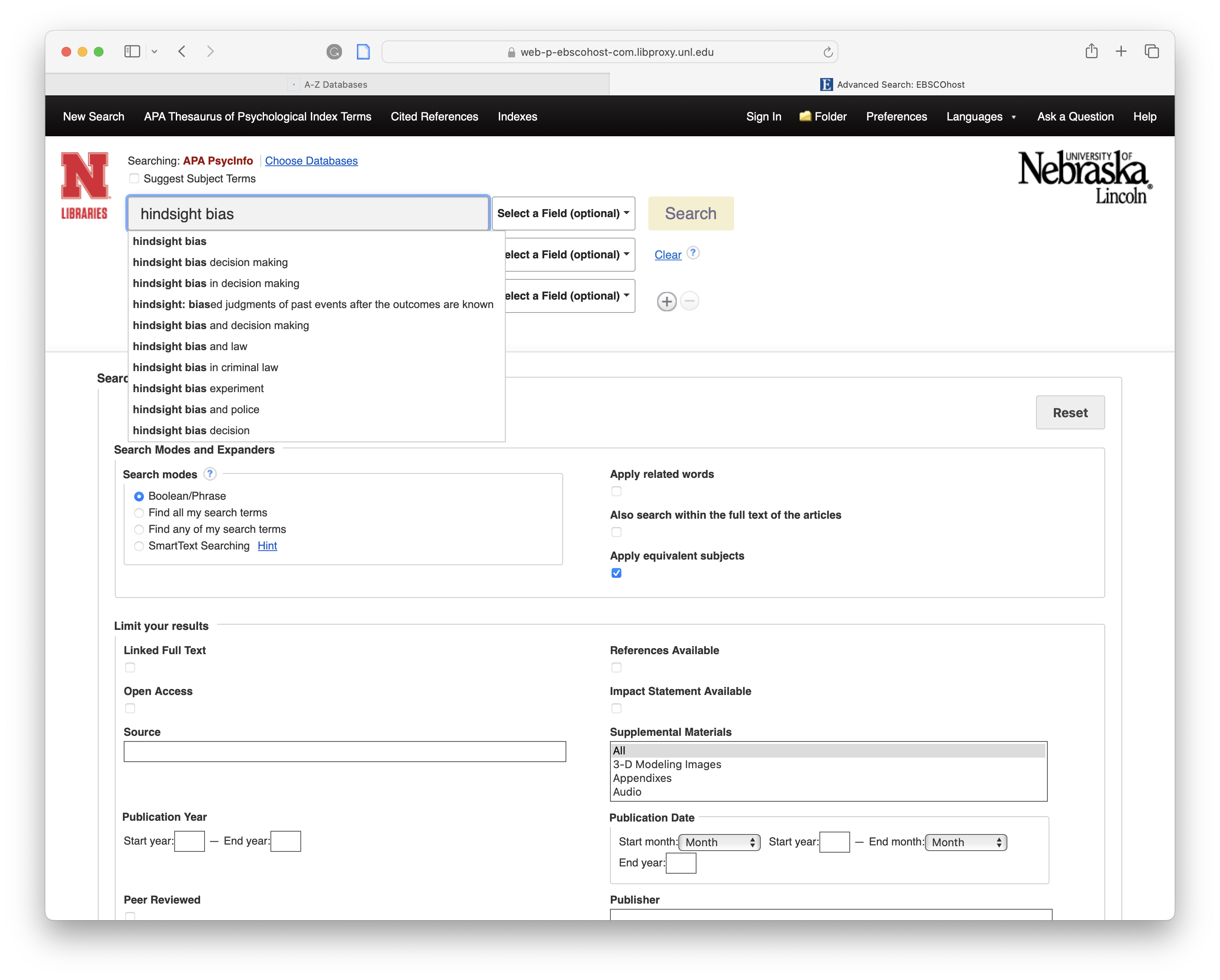
Task: Click the Search modes help icon
Action: click(x=210, y=473)
